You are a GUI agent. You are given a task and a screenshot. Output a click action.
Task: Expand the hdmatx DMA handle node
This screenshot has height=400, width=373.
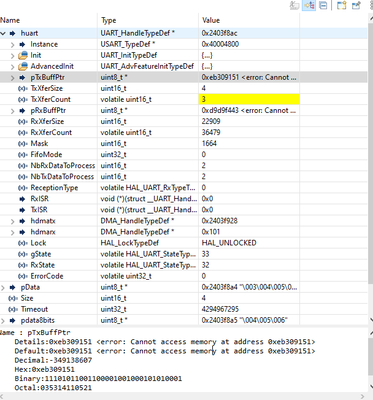pyautogui.click(x=13, y=221)
